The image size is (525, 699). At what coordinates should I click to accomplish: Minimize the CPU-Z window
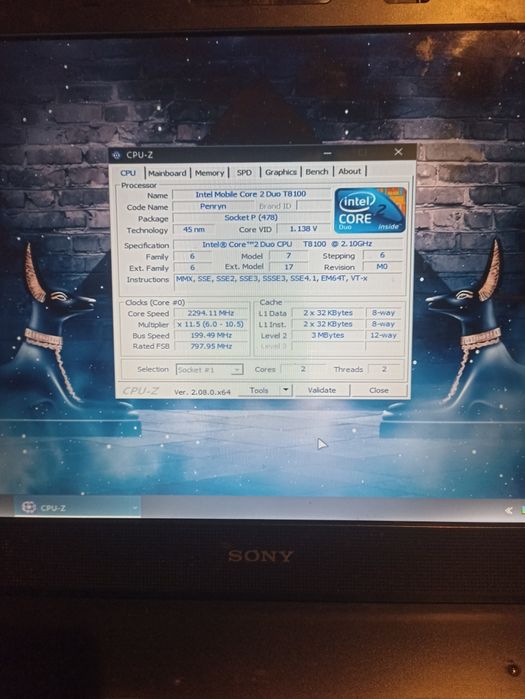(x=328, y=153)
